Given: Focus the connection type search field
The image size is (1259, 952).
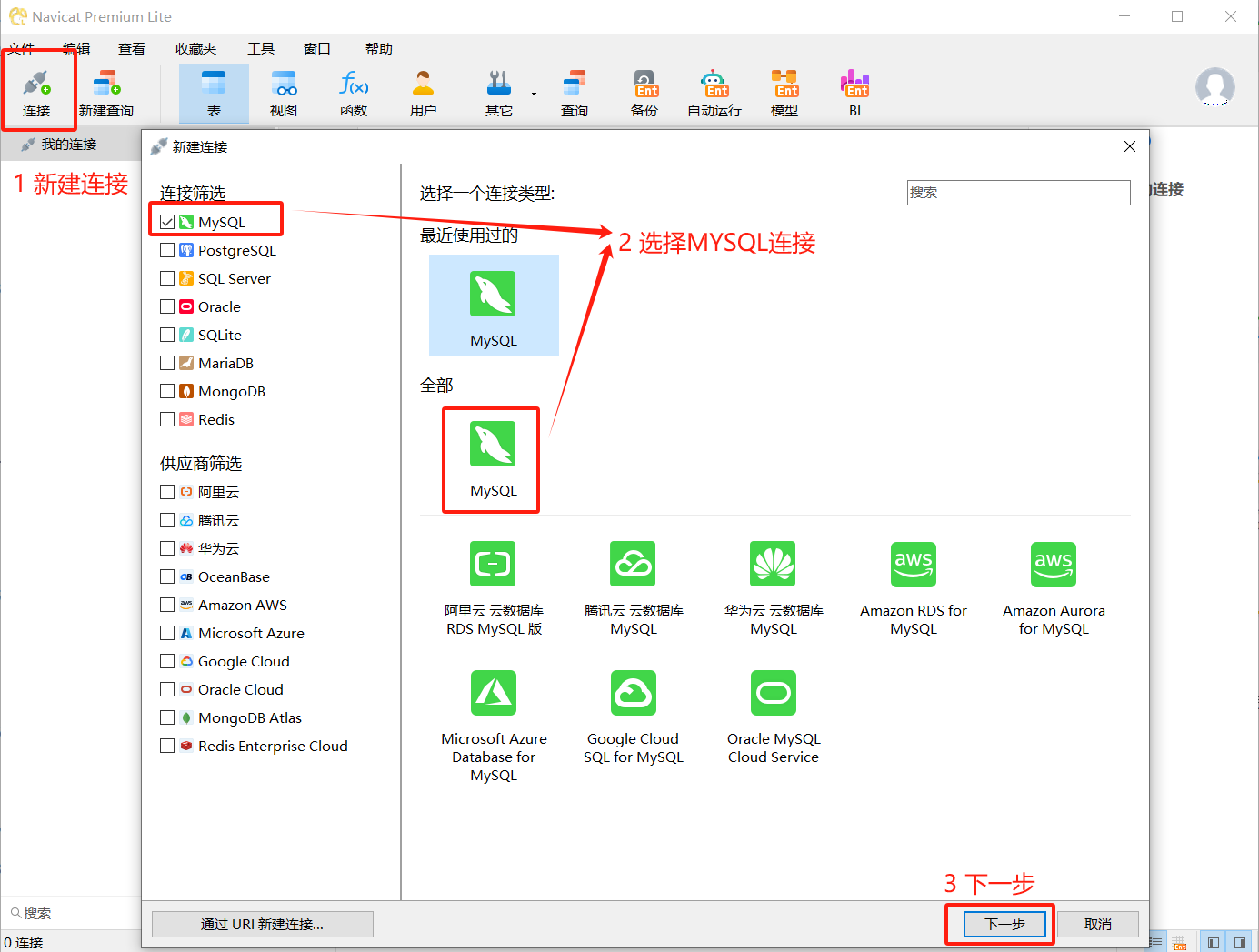Looking at the screenshot, I should tap(1018, 192).
